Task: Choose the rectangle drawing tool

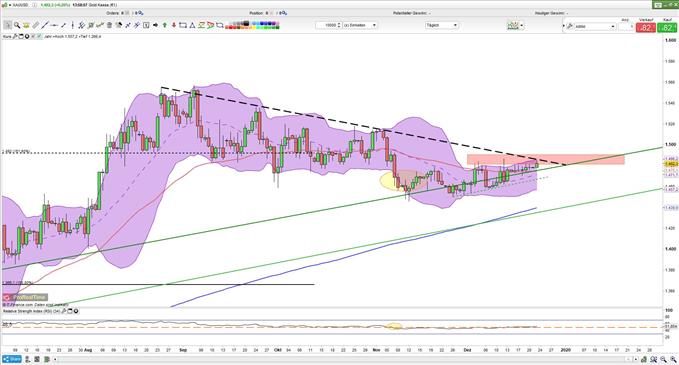Action: click(x=183, y=25)
